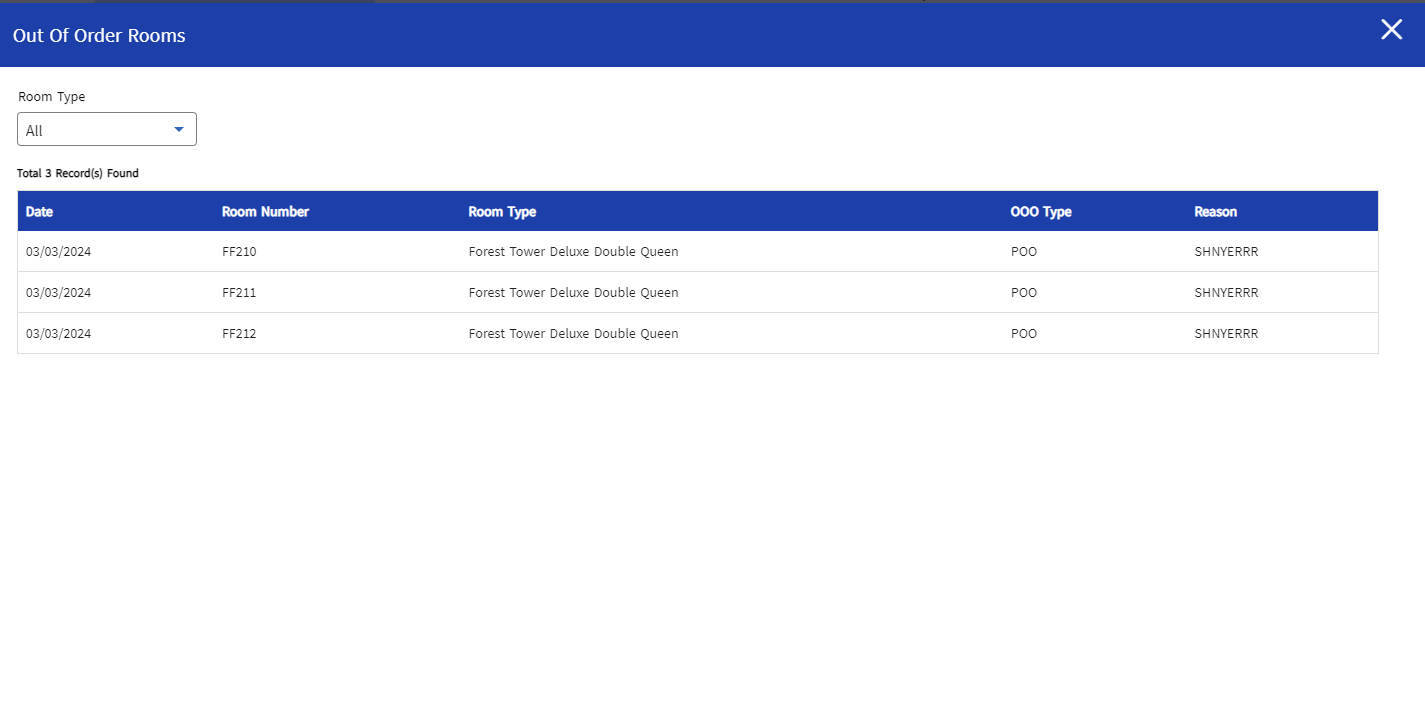Select the SHNYERRR reason for room FF210

coord(1226,252)
